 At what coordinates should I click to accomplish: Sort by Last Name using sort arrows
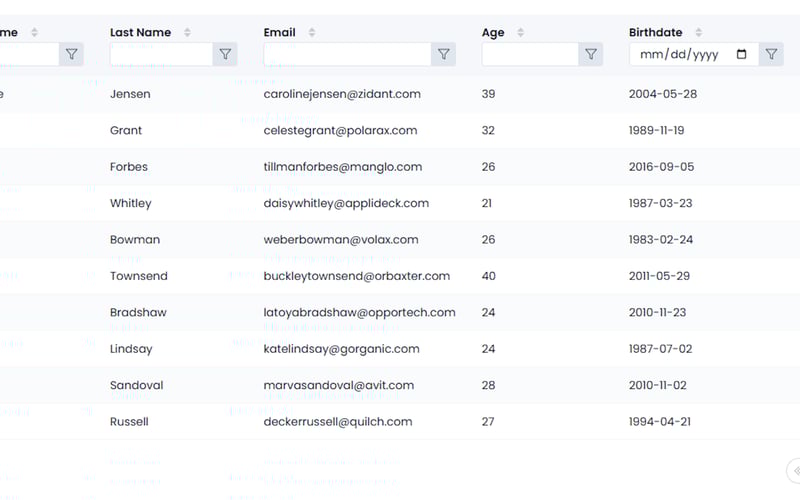point(187,33)
